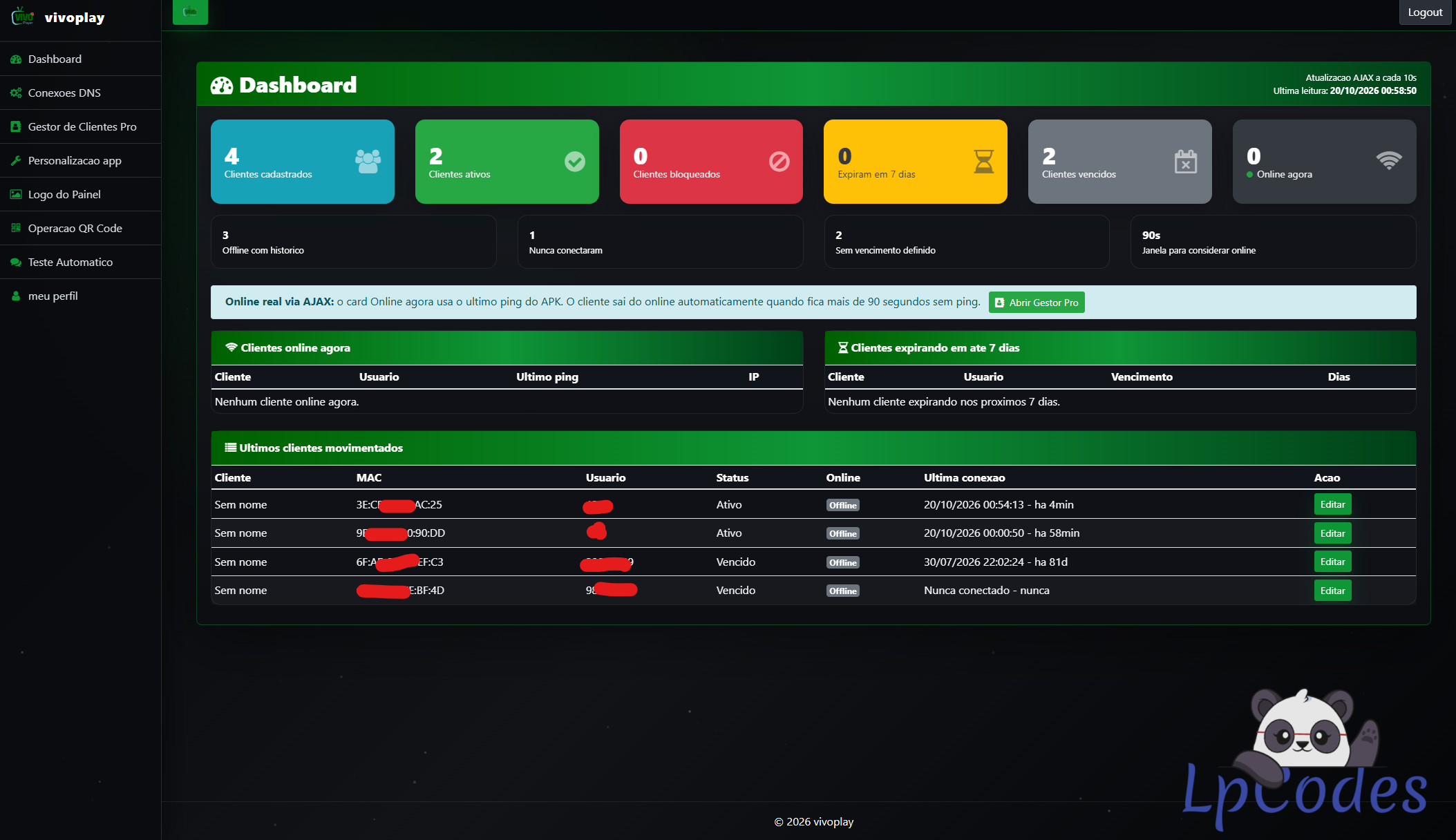
Task: Open meu perfil page
Action: (x=80, y=296)
